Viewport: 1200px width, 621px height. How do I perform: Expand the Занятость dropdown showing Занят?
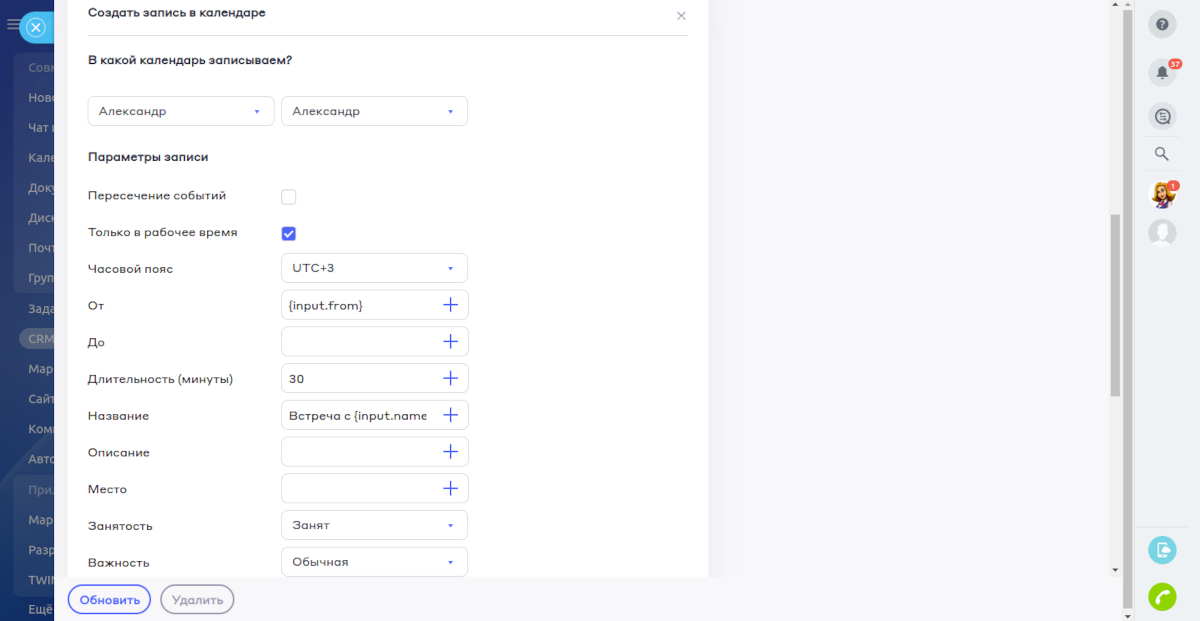tap(374, 525)
